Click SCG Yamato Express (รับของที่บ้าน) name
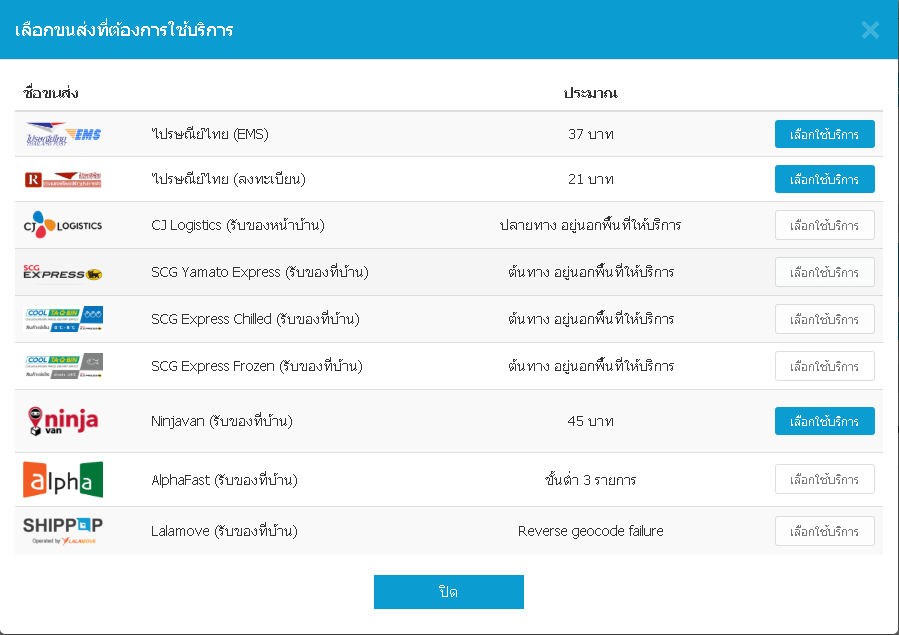The image size is (899, 635). pos(260,272)
